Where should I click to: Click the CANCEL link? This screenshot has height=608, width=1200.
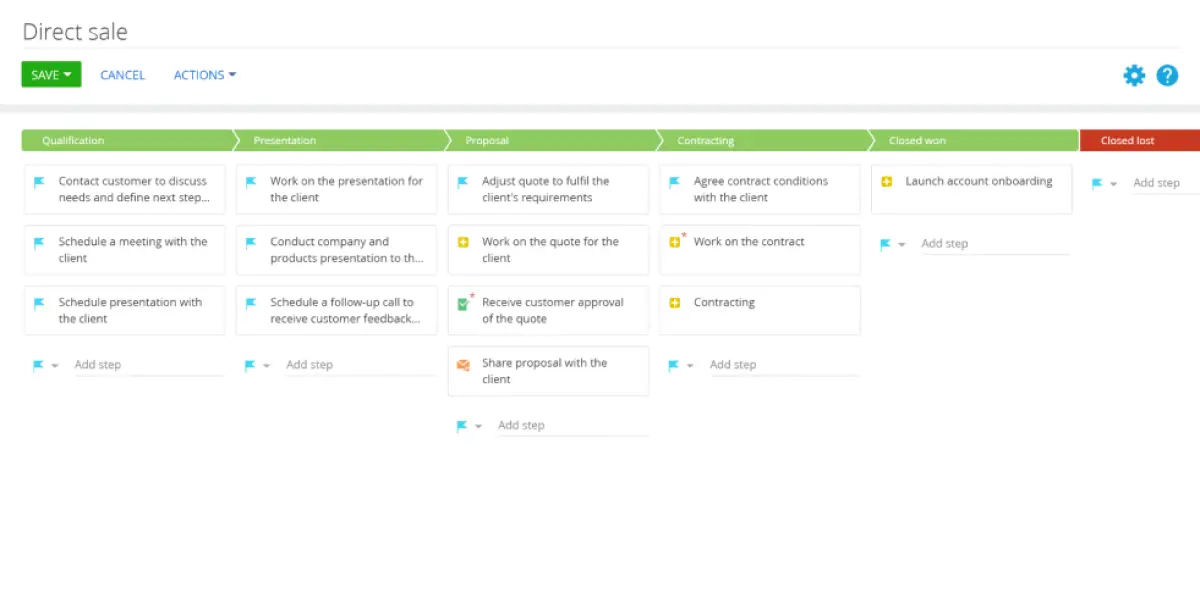point(123,75)
